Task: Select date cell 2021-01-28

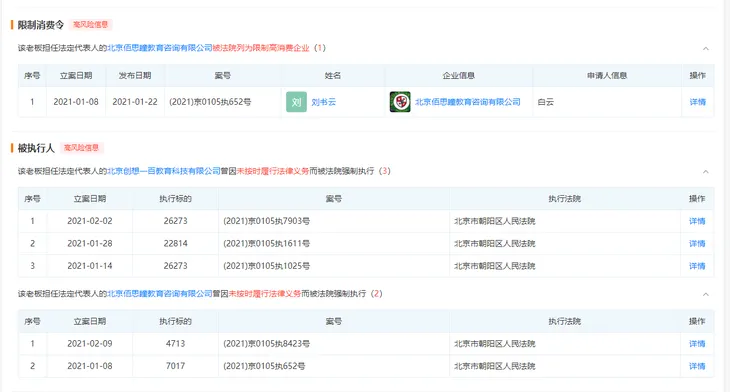Action: (90, 243)
